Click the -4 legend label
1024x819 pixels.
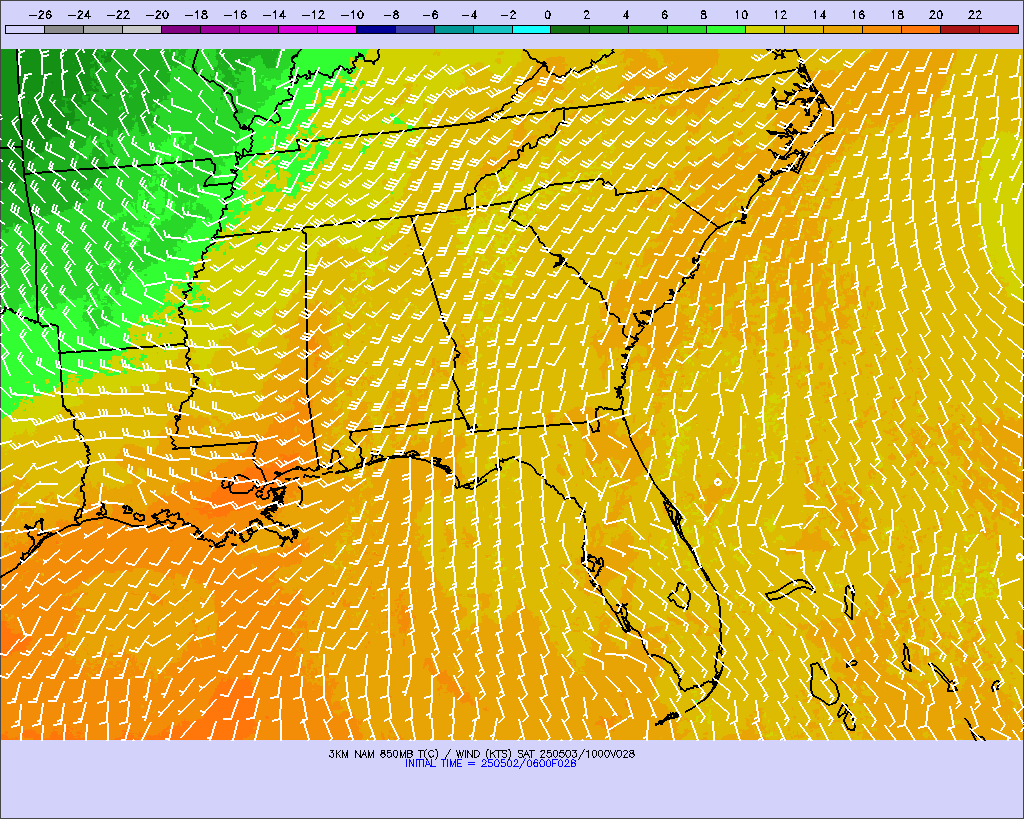[x=469, y=15]
